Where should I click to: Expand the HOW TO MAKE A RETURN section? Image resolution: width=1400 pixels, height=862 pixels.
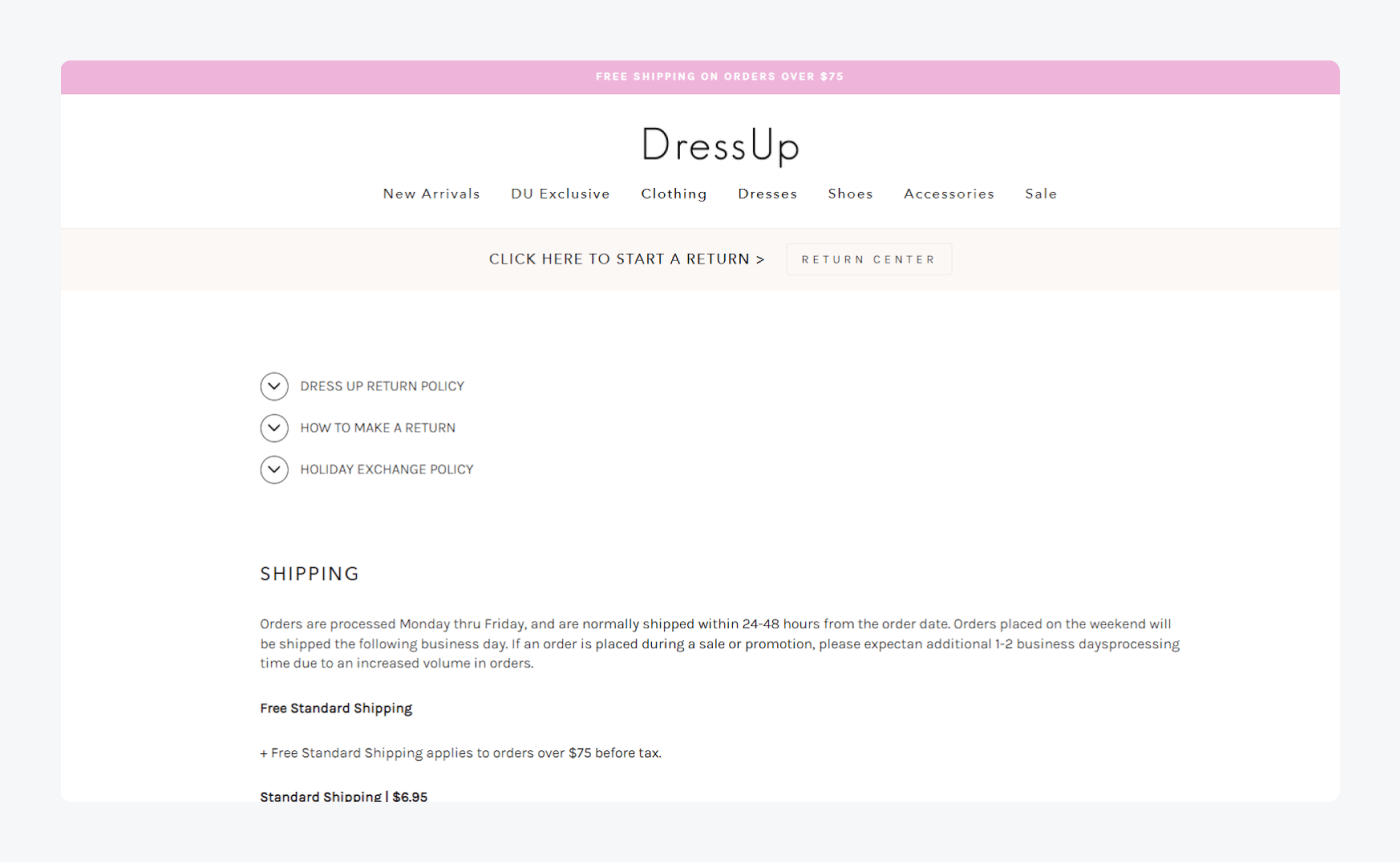pyautogui.click(x=378, y=427)
